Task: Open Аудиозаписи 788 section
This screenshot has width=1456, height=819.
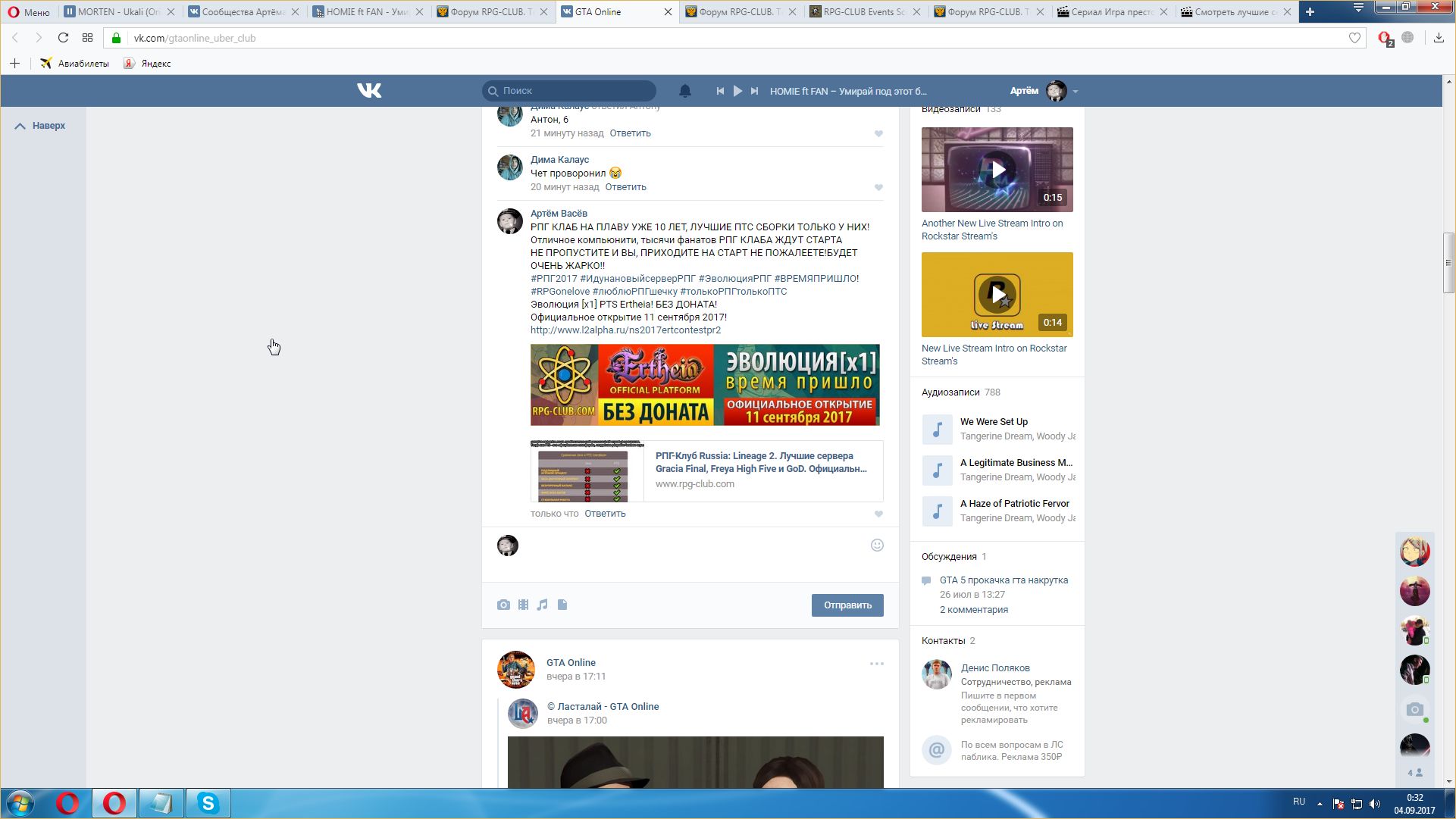Action: (960, 392)
